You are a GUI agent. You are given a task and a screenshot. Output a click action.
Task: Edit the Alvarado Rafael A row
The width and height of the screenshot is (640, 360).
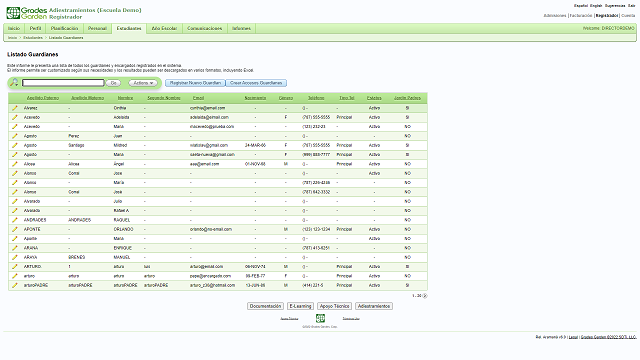(15, 211)
